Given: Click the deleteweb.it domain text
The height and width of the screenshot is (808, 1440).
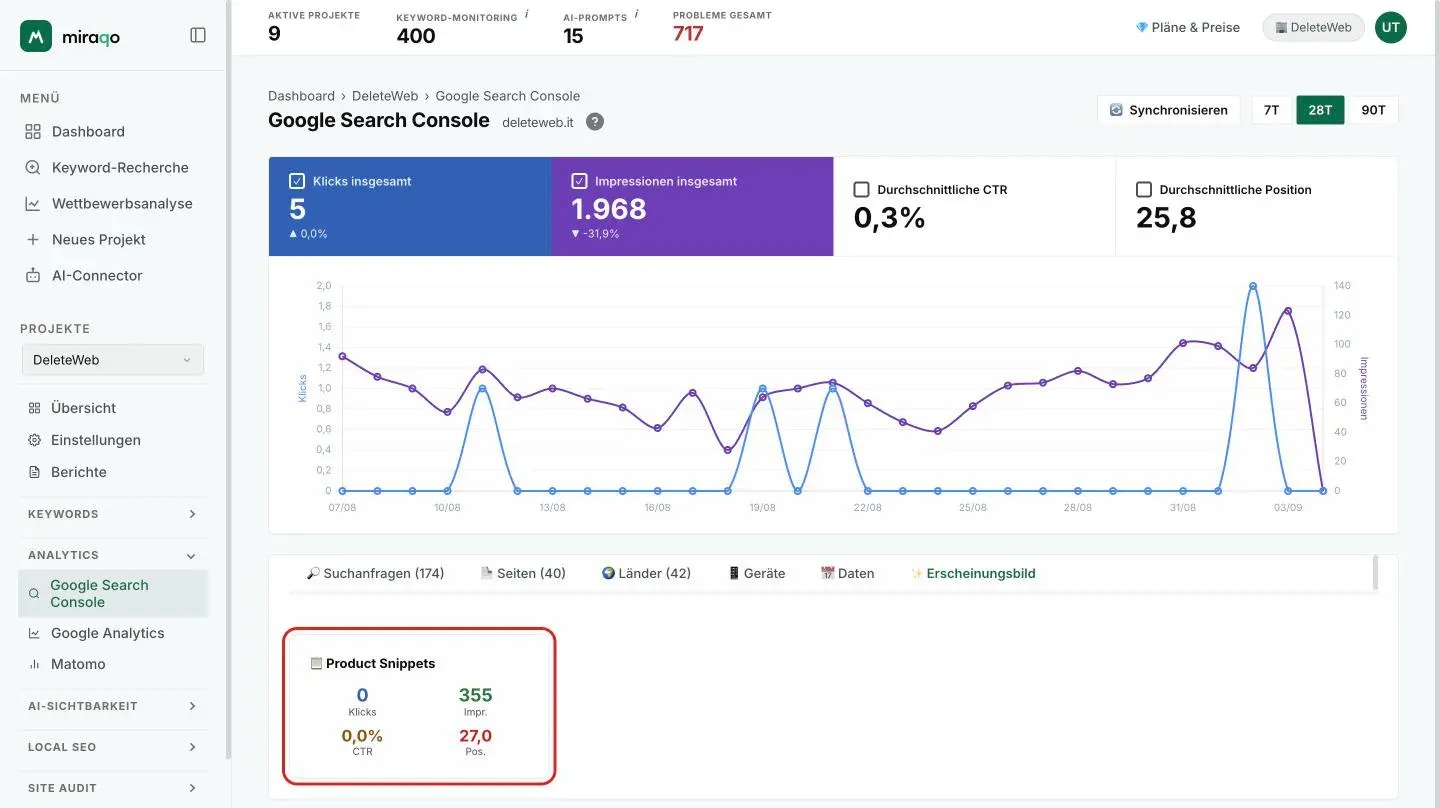Looking at the screenshot, I should pyautogui.click(x=537, y=122).
